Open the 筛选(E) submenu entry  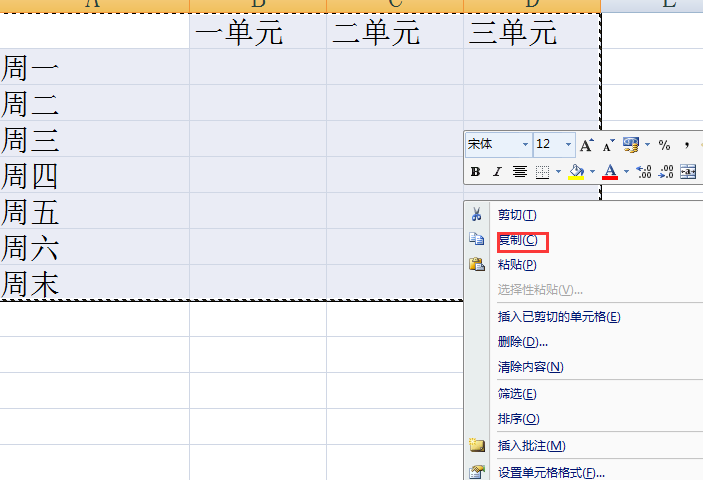(x=516, y=394)
